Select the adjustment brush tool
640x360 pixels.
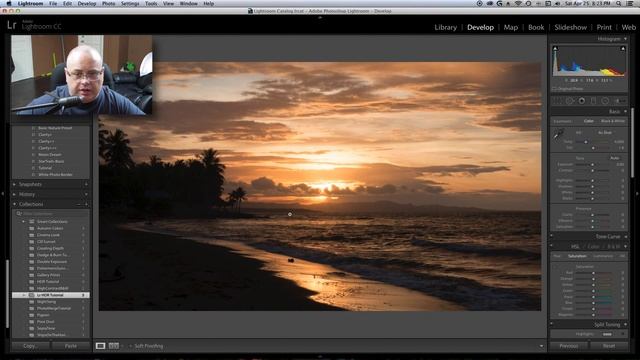tap(619, 101)
